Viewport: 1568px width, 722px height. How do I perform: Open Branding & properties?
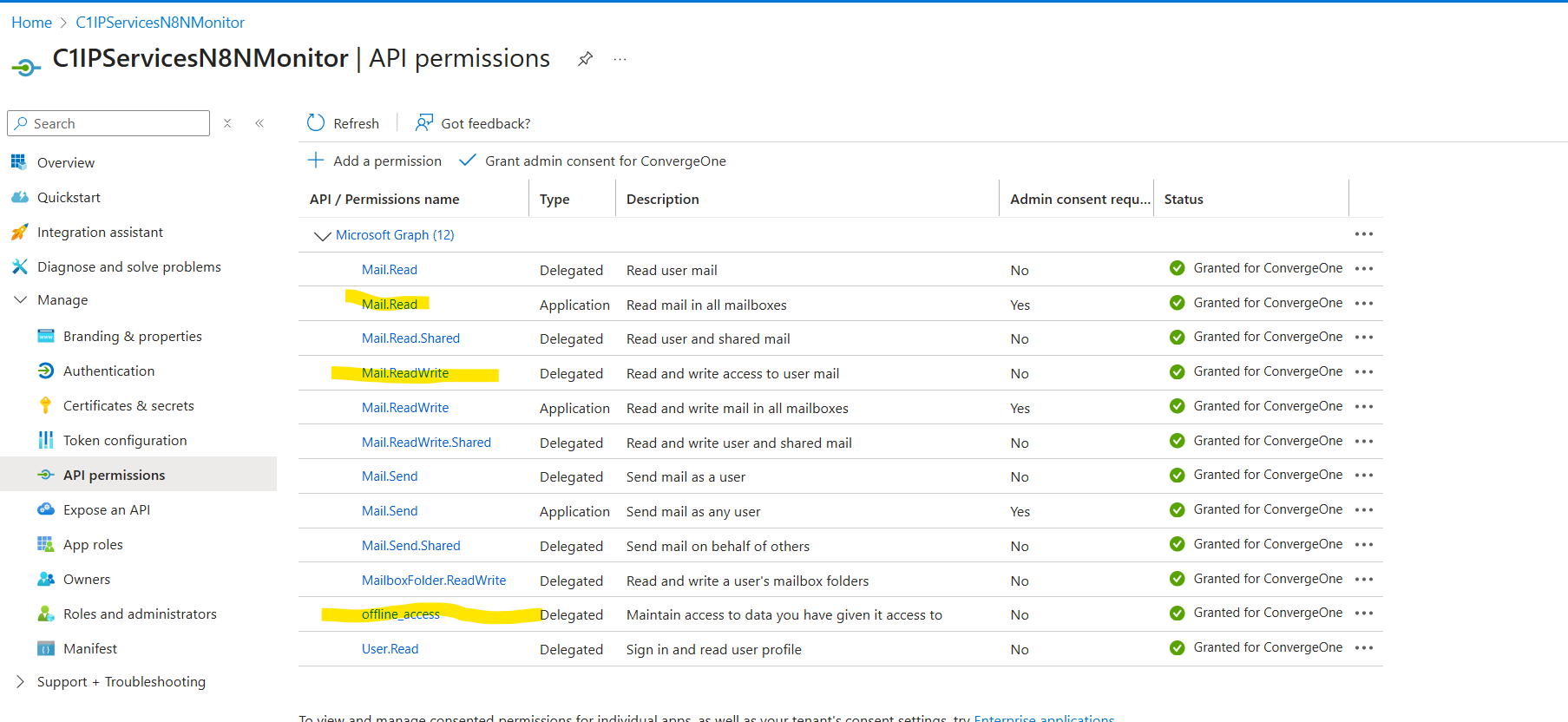pyautogui.click(x=132, y=336)
